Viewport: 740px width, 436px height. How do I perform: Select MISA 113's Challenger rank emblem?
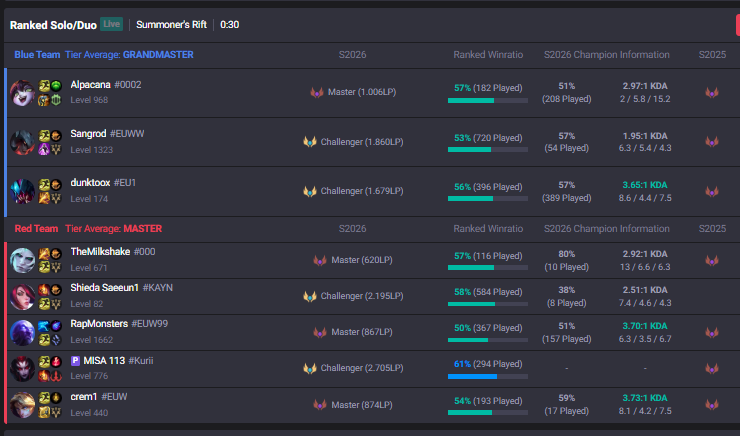310,368
